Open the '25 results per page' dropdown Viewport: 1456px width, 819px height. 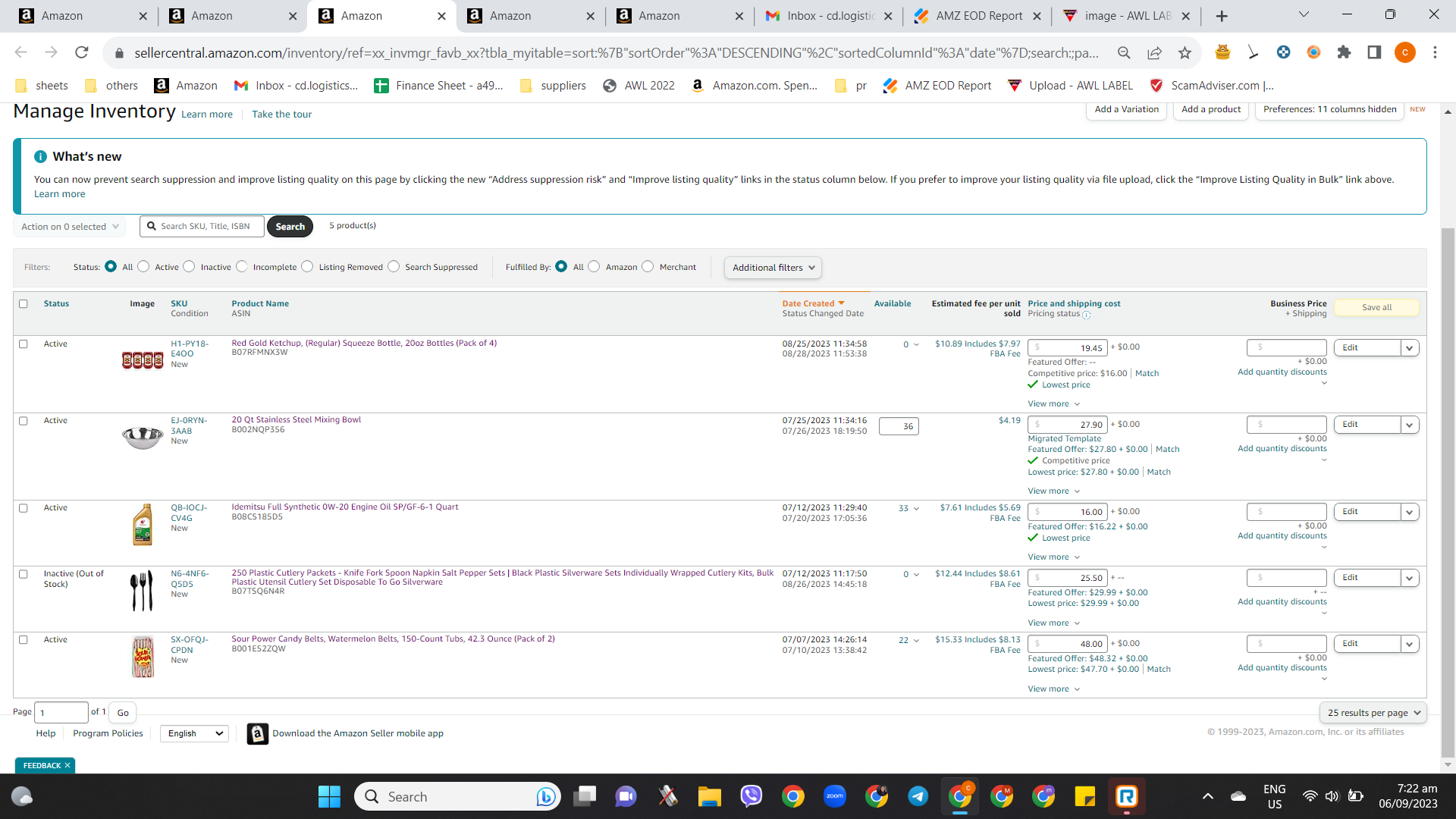pos(1373,713)
